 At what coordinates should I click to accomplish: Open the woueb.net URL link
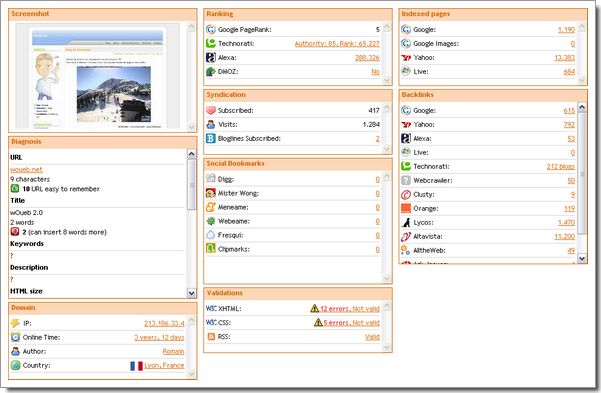[x=26, y=169]
